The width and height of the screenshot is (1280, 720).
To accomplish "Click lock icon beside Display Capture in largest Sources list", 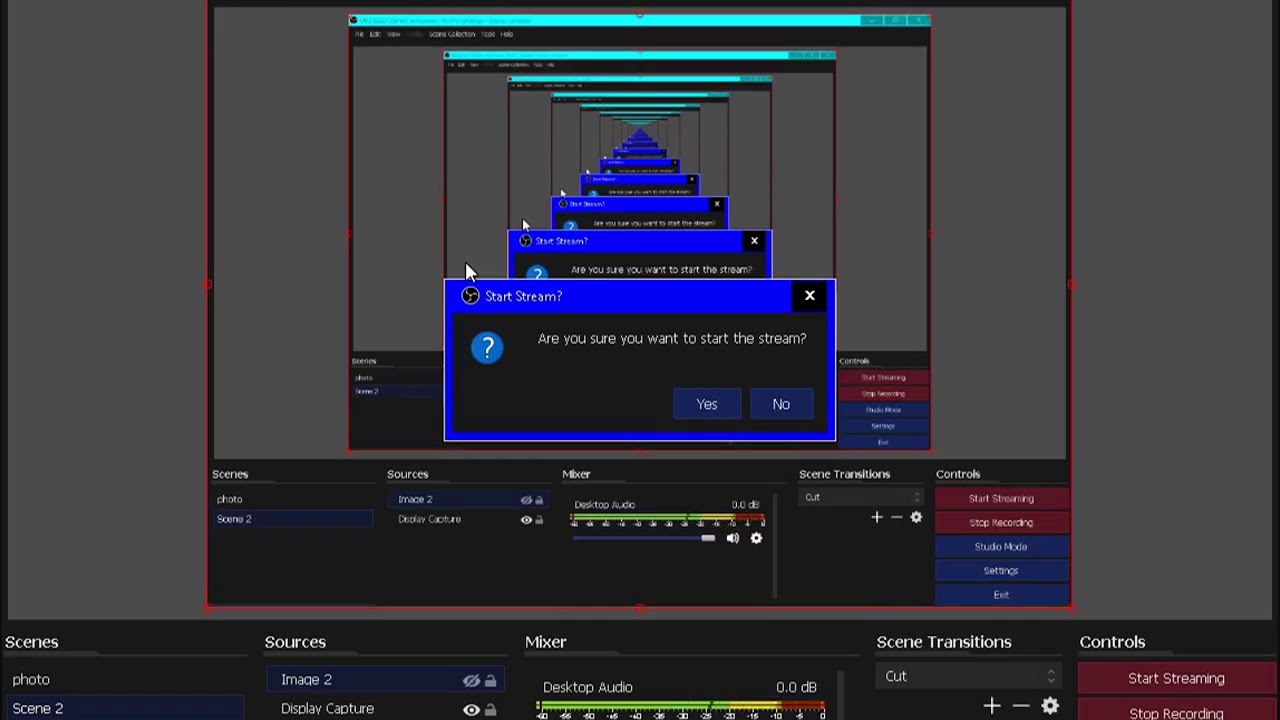I will coord(490,709).
